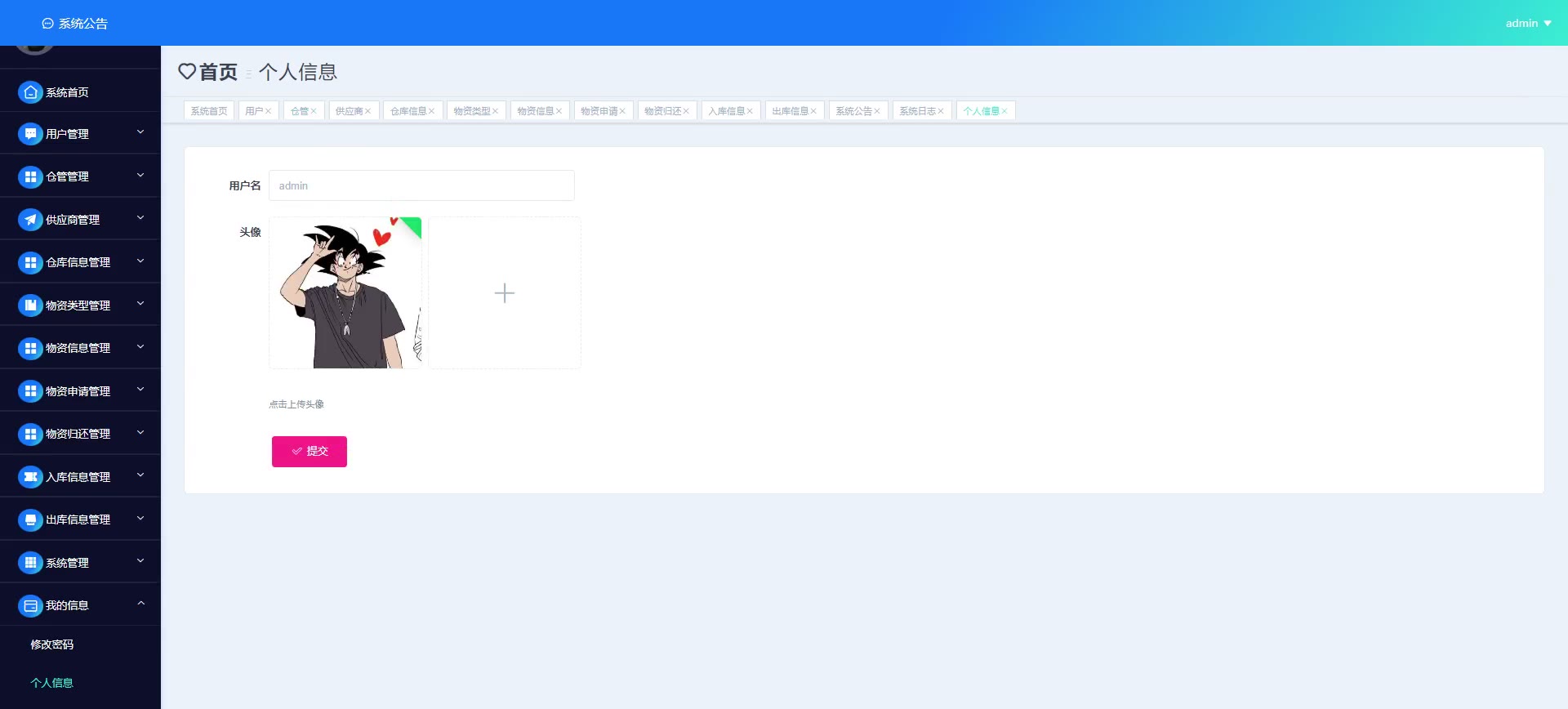Open the admin dropdown in top right

[1528, 24]
